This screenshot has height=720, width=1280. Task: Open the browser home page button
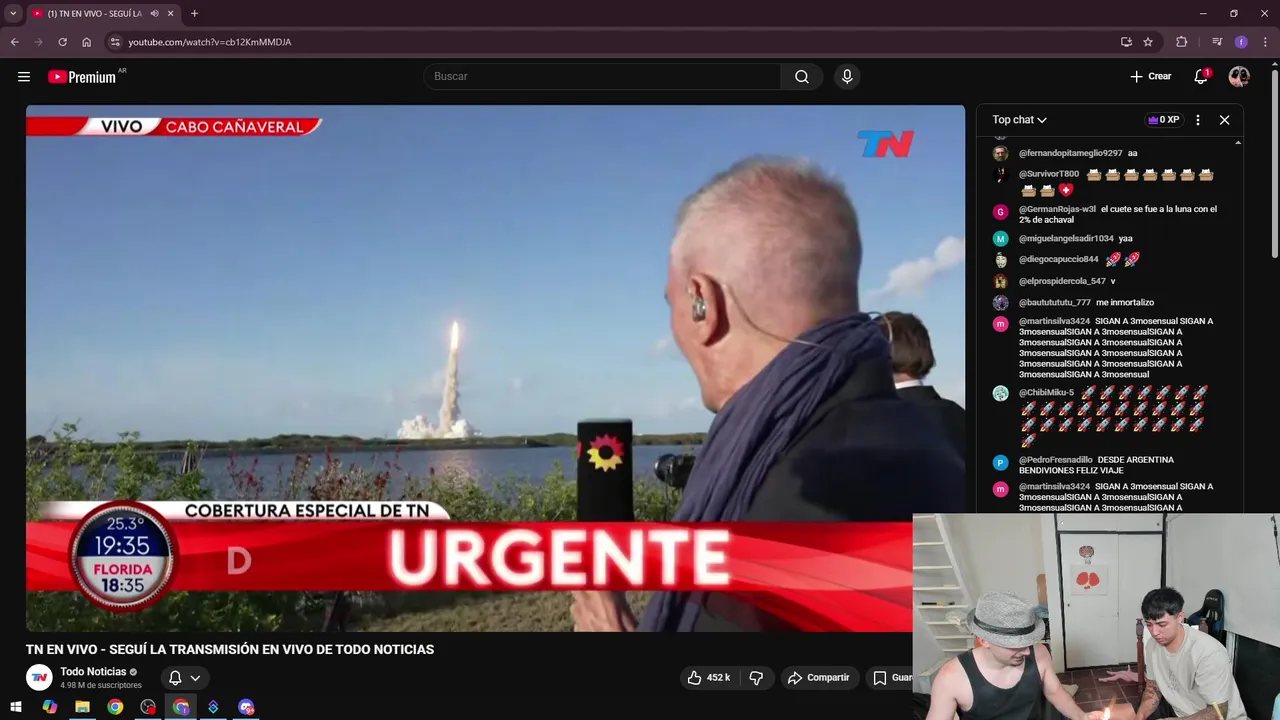pos(86,42)
